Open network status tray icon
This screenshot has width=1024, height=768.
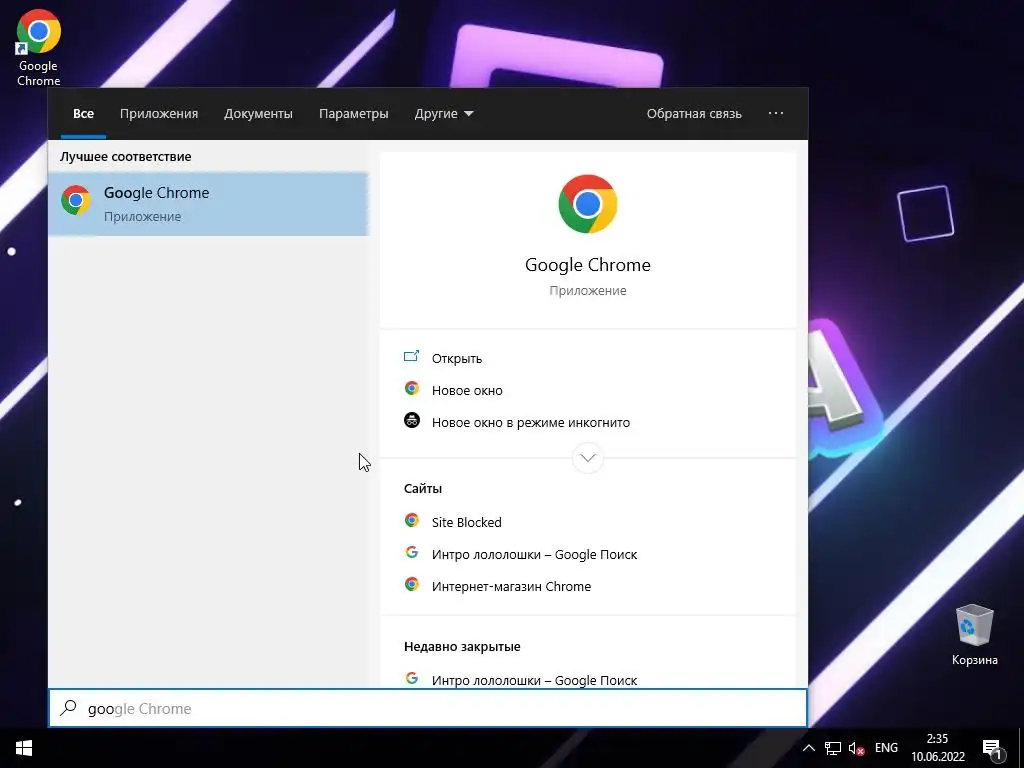[x=833, y=748]
